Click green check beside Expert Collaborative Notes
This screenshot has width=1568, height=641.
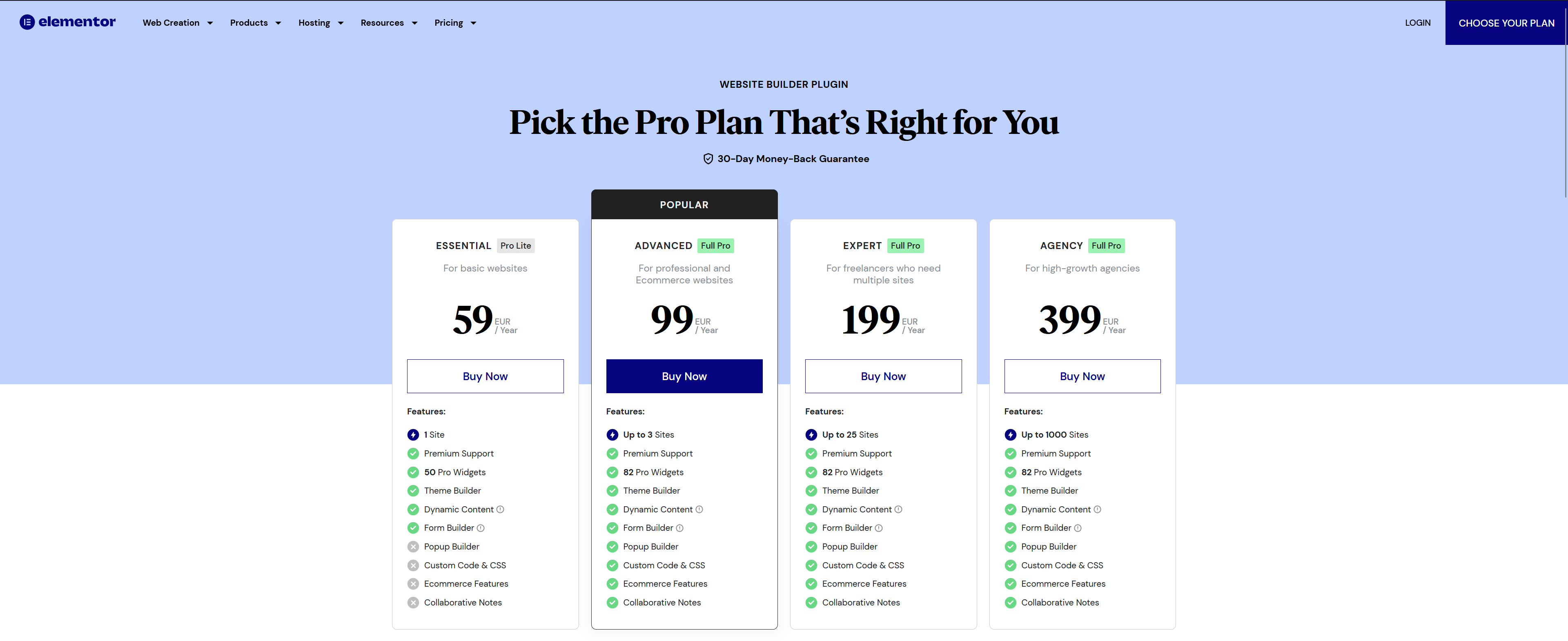pos(811,603)
